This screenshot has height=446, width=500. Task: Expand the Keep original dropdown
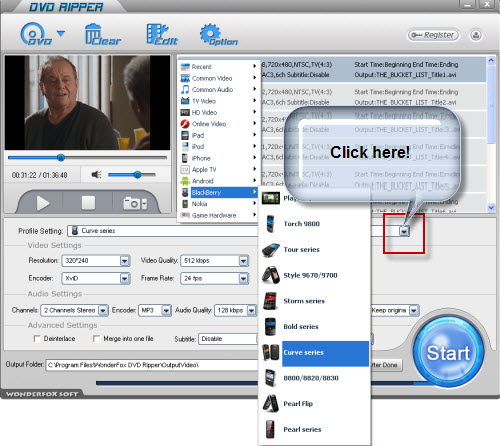click(x=414, y=311)
